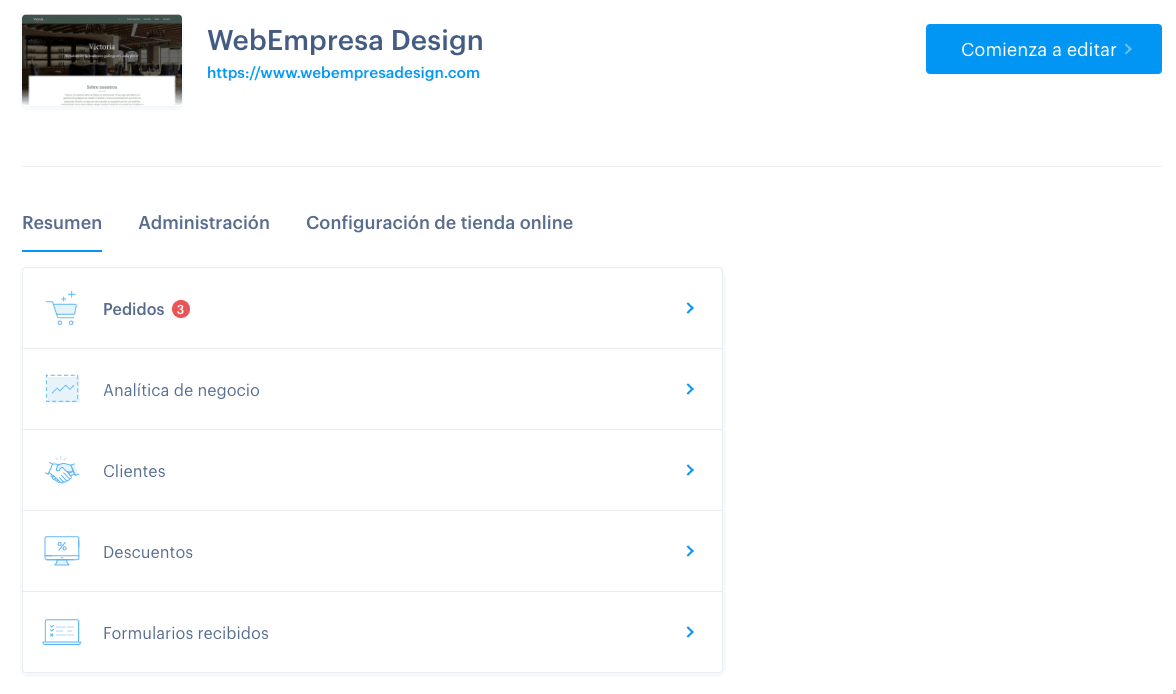Screen dimensions: 1176x694
Task: Click the Analítica de negocio chart icon
Action: pos(62,389)
